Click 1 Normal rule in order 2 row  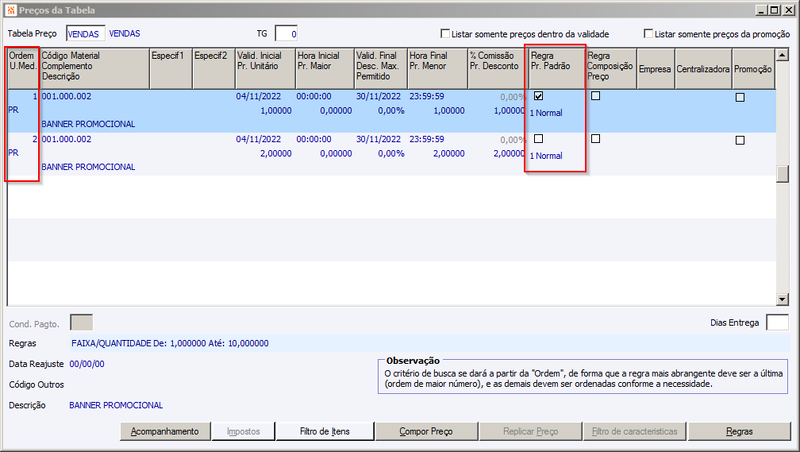(x=546, y=156)
